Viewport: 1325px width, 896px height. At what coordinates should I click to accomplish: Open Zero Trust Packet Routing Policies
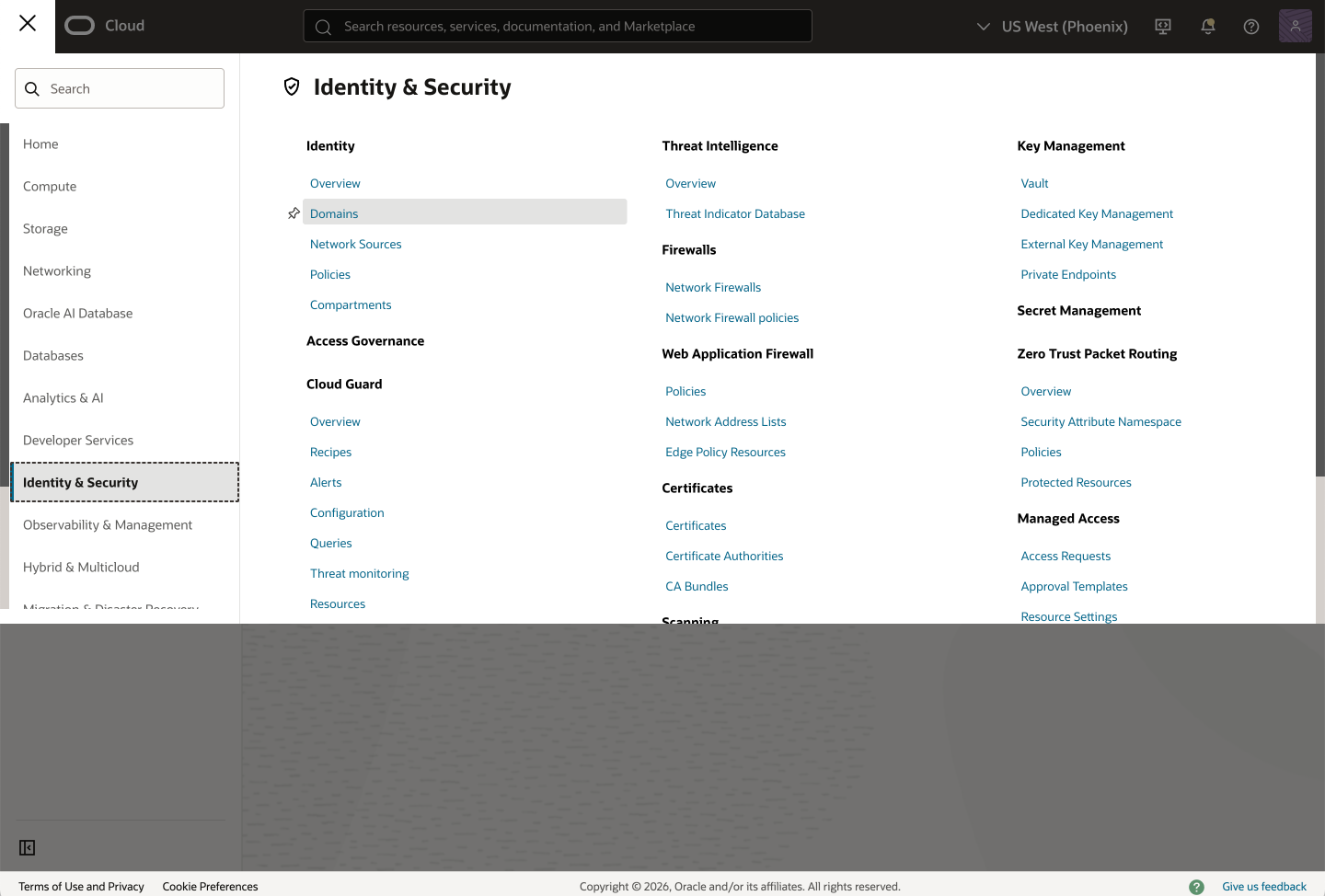1041,453
